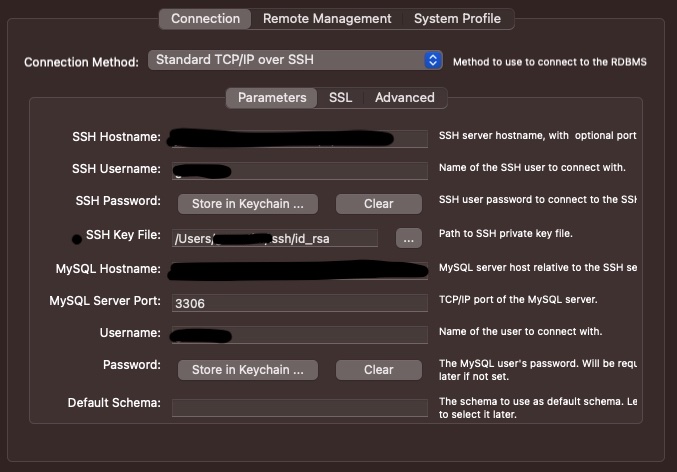Select the SSH Key File path field
The height and width of the screenshot is (472, 677).
[275, 238]
